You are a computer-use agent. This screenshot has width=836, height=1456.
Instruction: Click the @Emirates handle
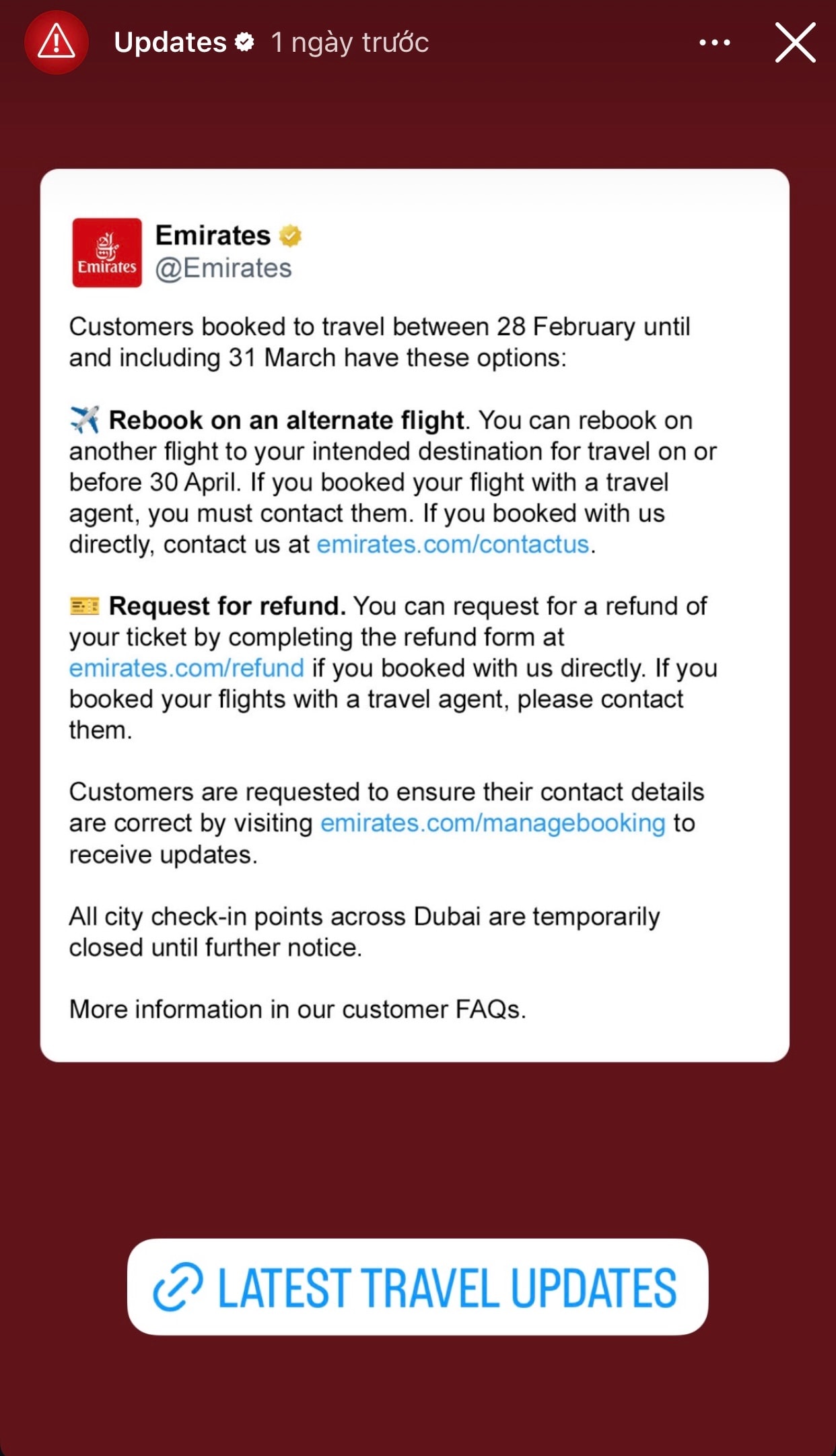(x=223, y=268)
